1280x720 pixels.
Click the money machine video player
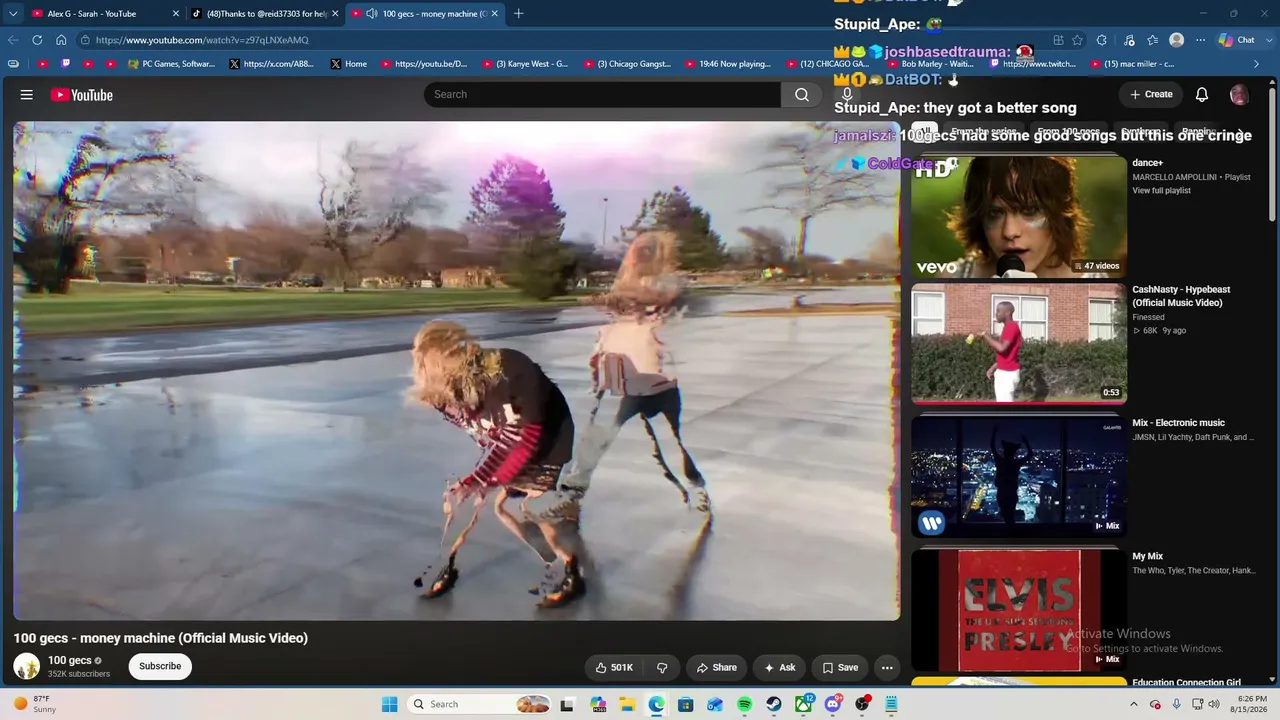pyautogui.click(x=457, y=371)
